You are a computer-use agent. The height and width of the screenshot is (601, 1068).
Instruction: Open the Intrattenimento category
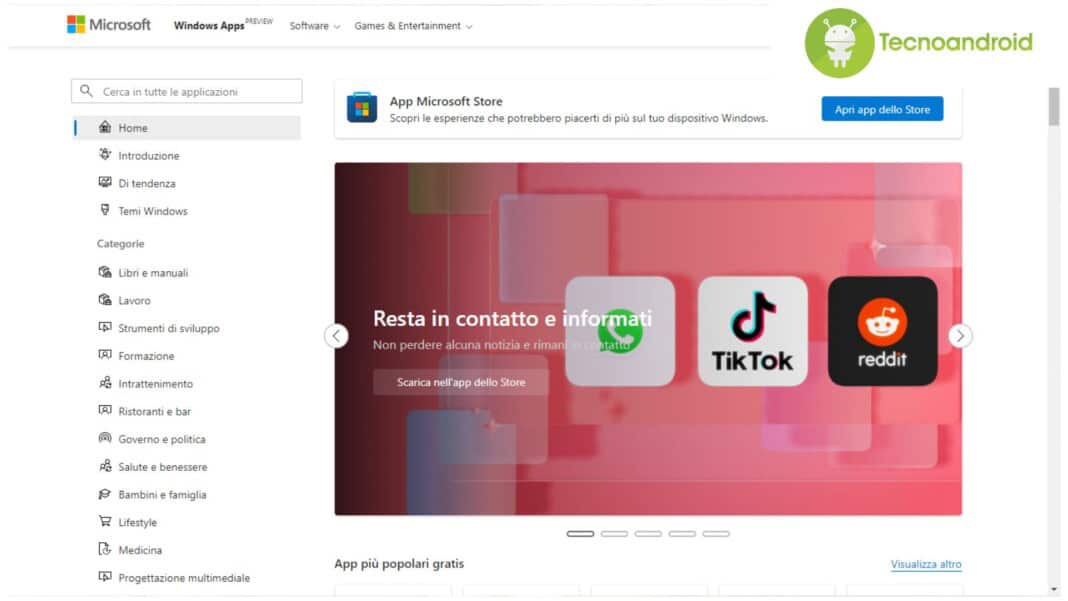155,384
